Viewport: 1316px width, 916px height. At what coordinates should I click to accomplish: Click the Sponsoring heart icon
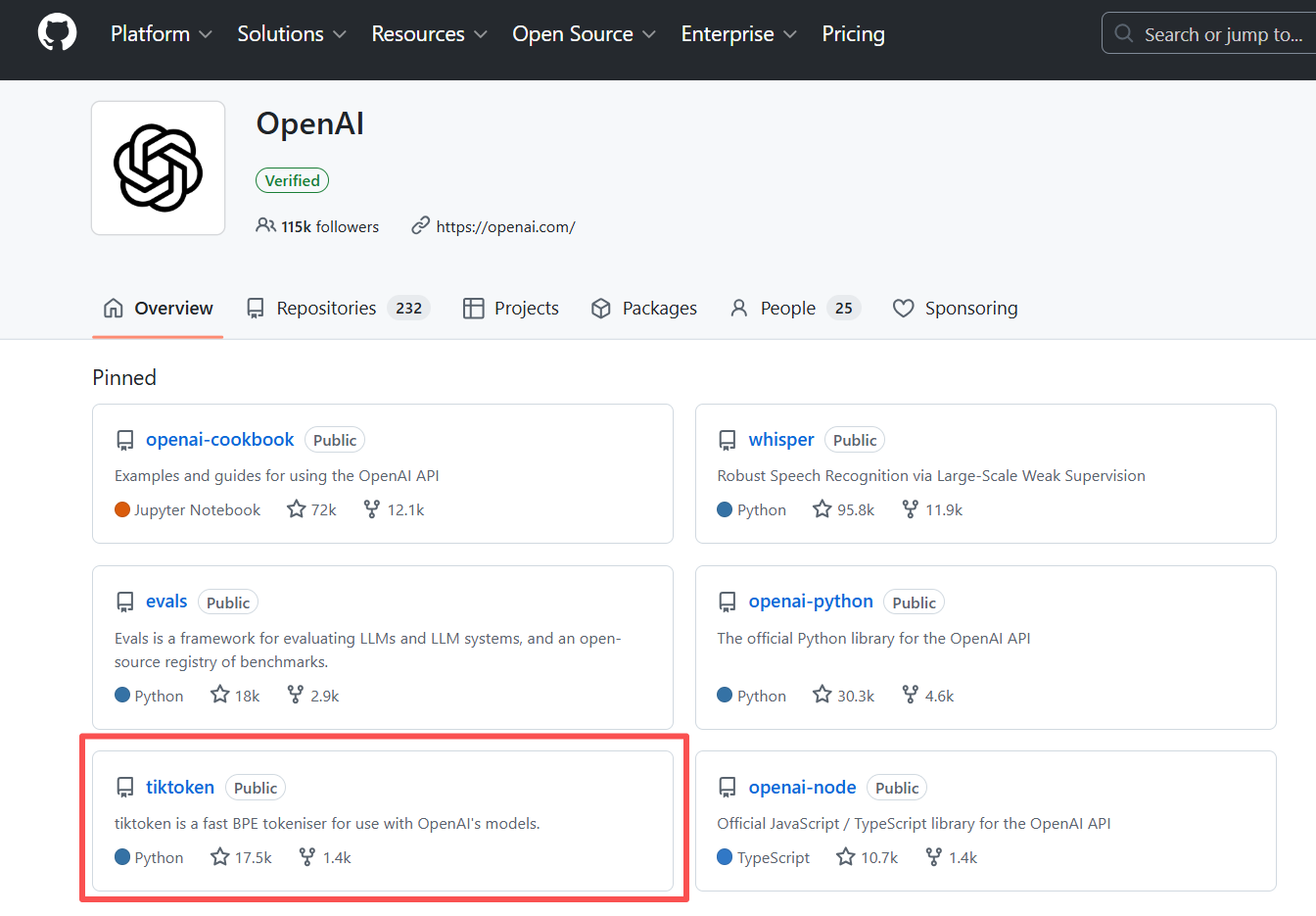904,308
